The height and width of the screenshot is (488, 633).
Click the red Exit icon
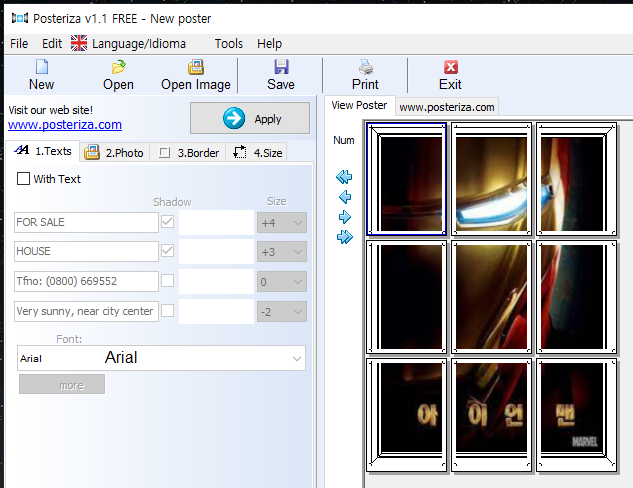451,67
